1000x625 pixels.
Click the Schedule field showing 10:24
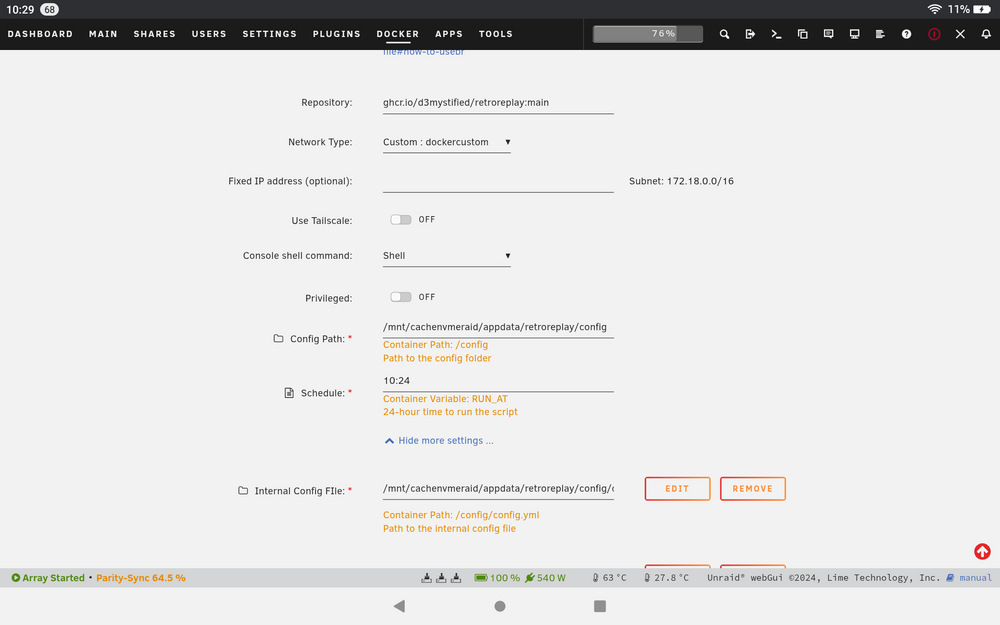(498, 381)
